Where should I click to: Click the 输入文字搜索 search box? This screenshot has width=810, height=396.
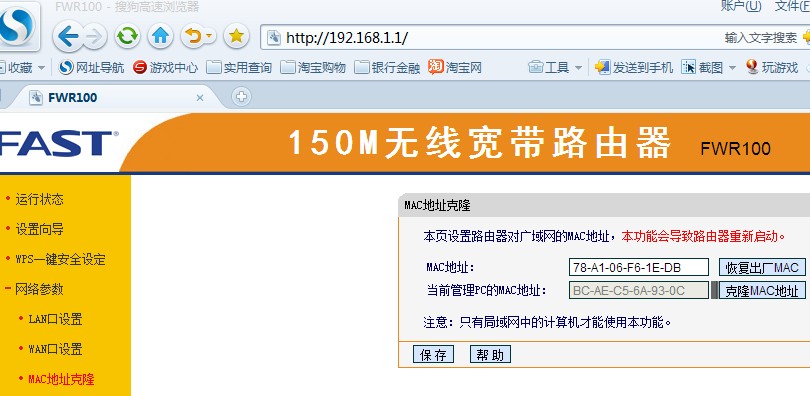(761, 37)
